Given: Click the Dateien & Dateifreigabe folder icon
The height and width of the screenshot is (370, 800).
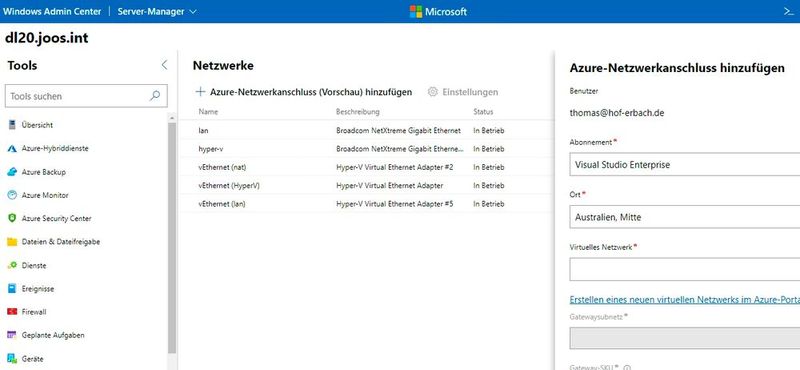Looking at the screenshot, I should (x=12, y=242).
